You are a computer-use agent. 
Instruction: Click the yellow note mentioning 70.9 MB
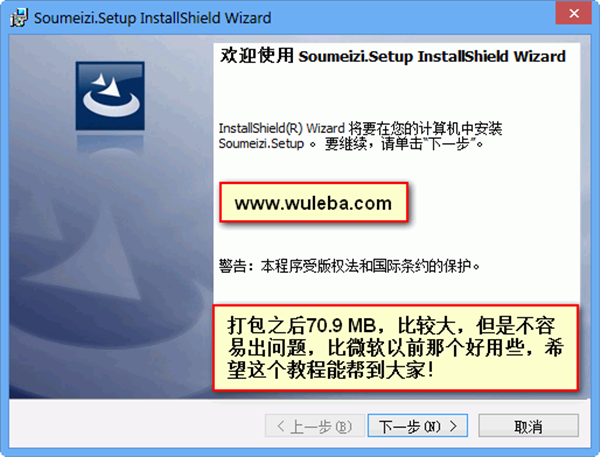[396, 348]
